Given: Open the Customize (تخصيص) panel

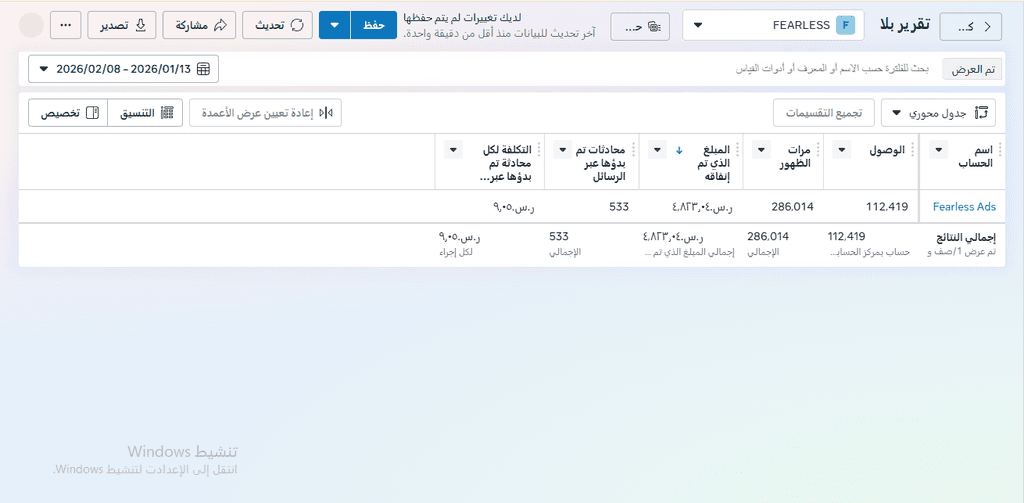Looking at the screenshot, I should click(x=67, y=113).
